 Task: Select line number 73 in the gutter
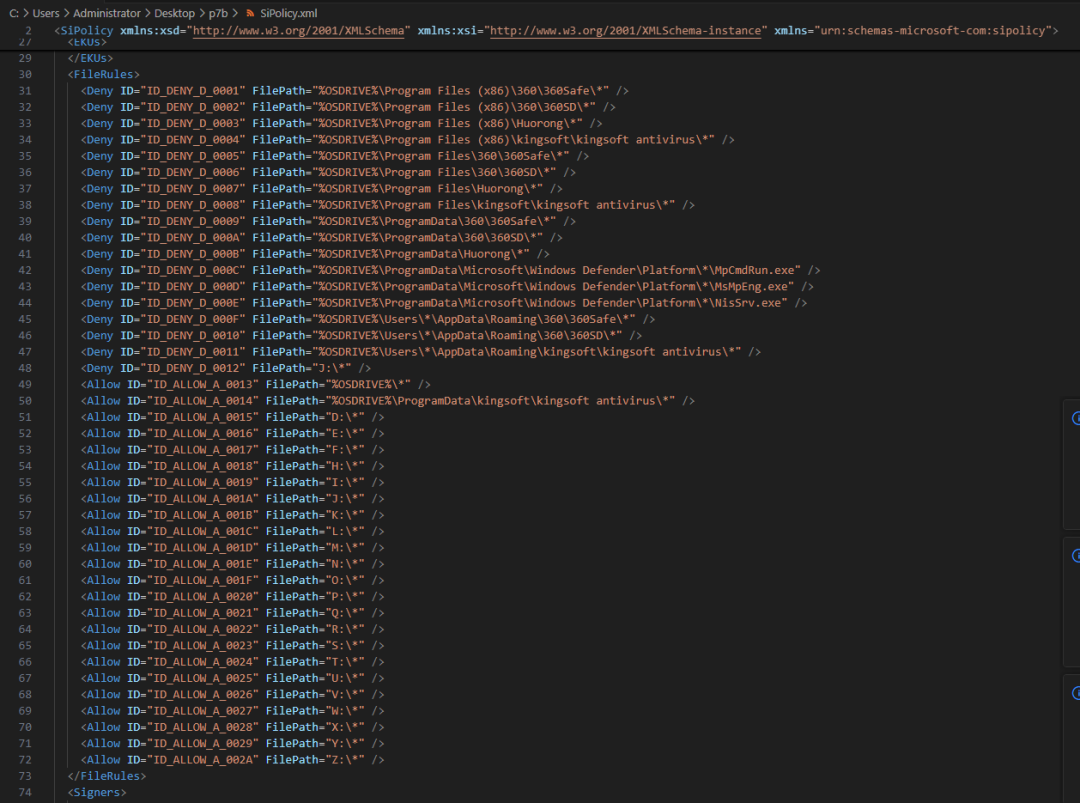click(25, 776)
